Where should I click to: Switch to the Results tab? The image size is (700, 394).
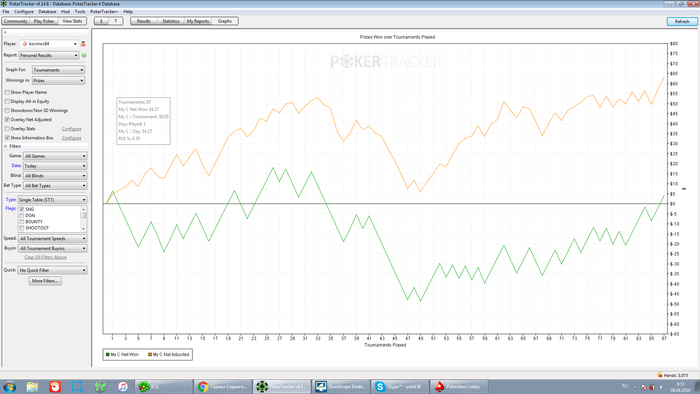pos(144,21)
